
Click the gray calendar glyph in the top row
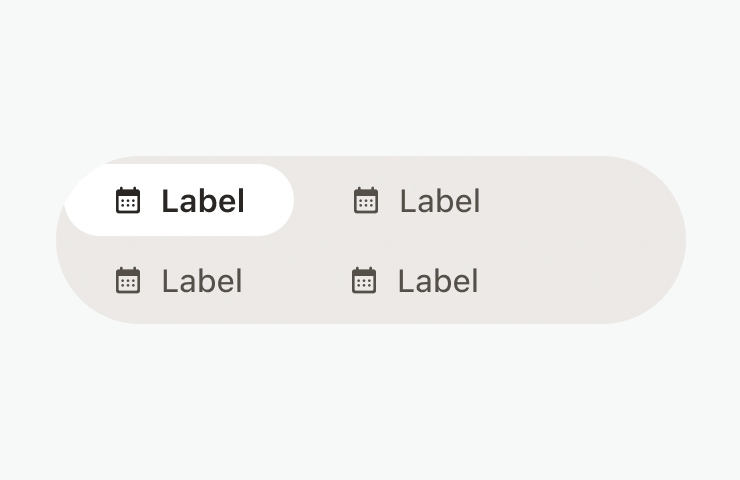point(366,201)
